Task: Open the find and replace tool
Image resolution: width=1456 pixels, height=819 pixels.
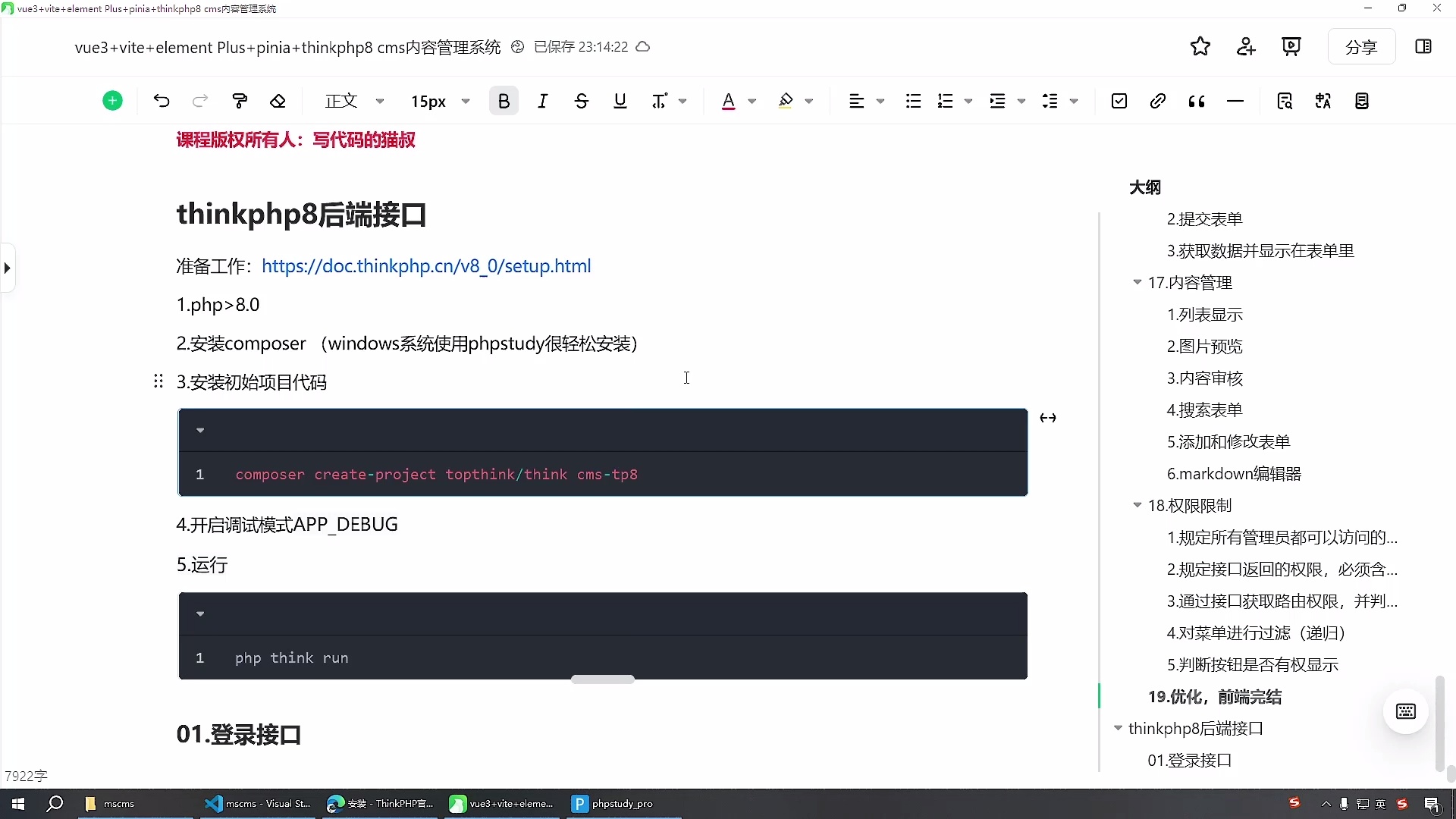Action: coord(1285,100)
